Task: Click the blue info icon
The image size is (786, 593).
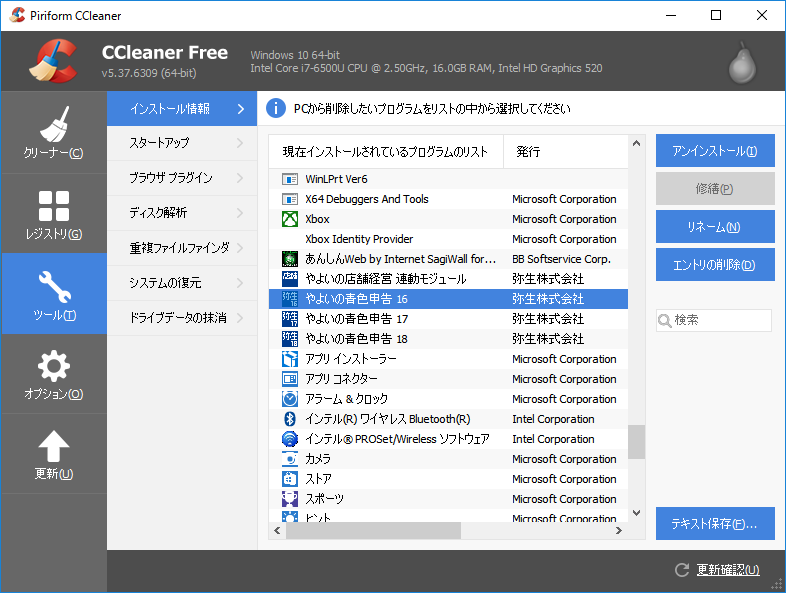Action: [276, 108]
